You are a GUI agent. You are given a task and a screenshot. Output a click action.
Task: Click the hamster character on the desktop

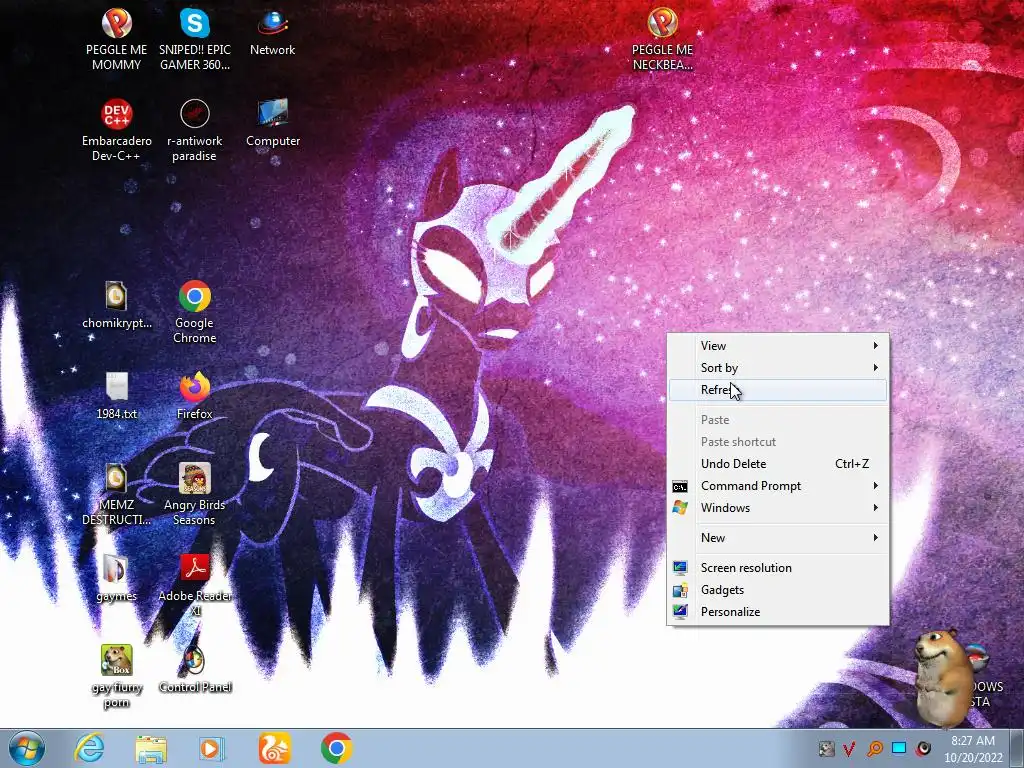tap(942, 677)
